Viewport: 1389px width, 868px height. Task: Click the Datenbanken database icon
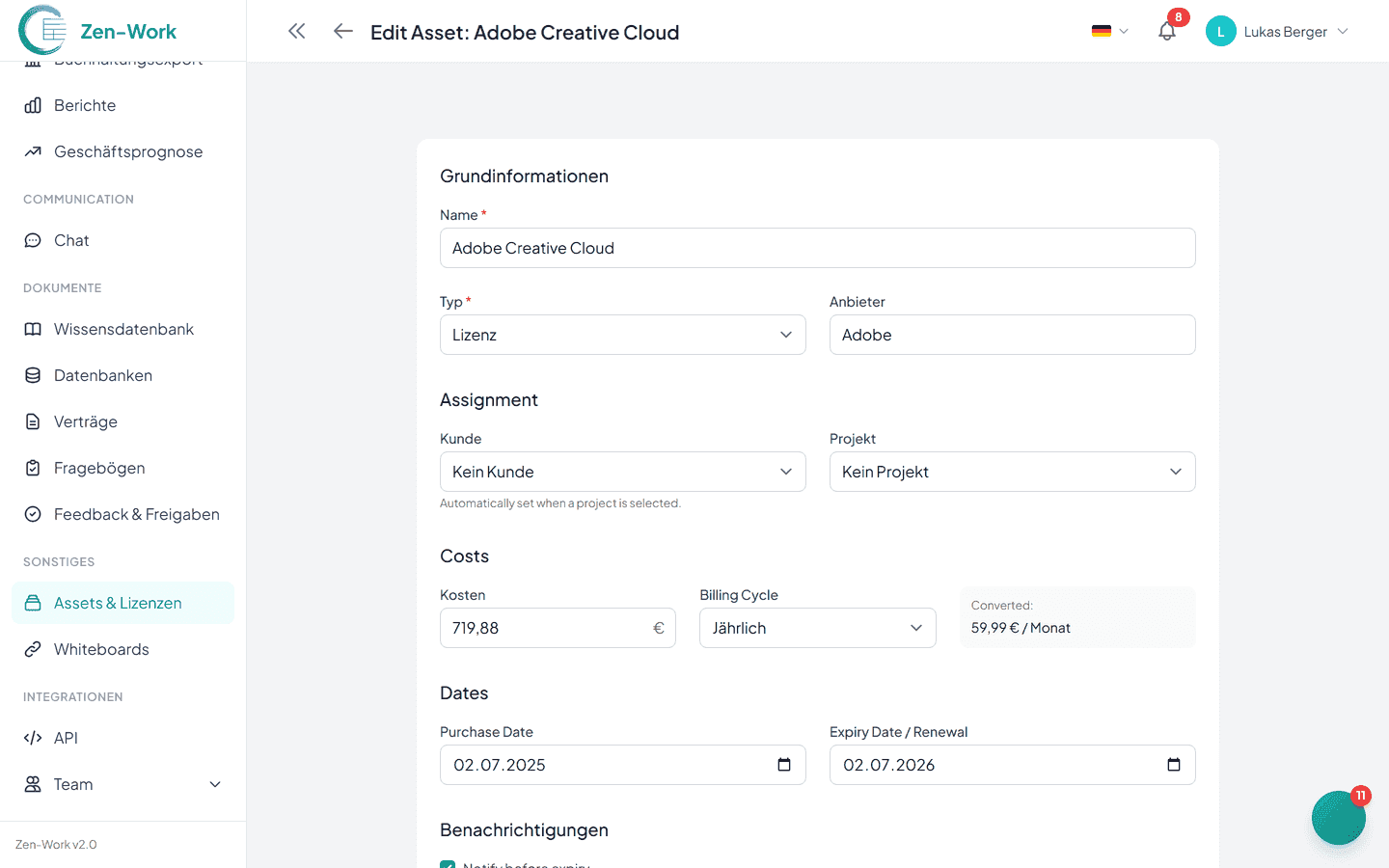(x=33, y=375)
